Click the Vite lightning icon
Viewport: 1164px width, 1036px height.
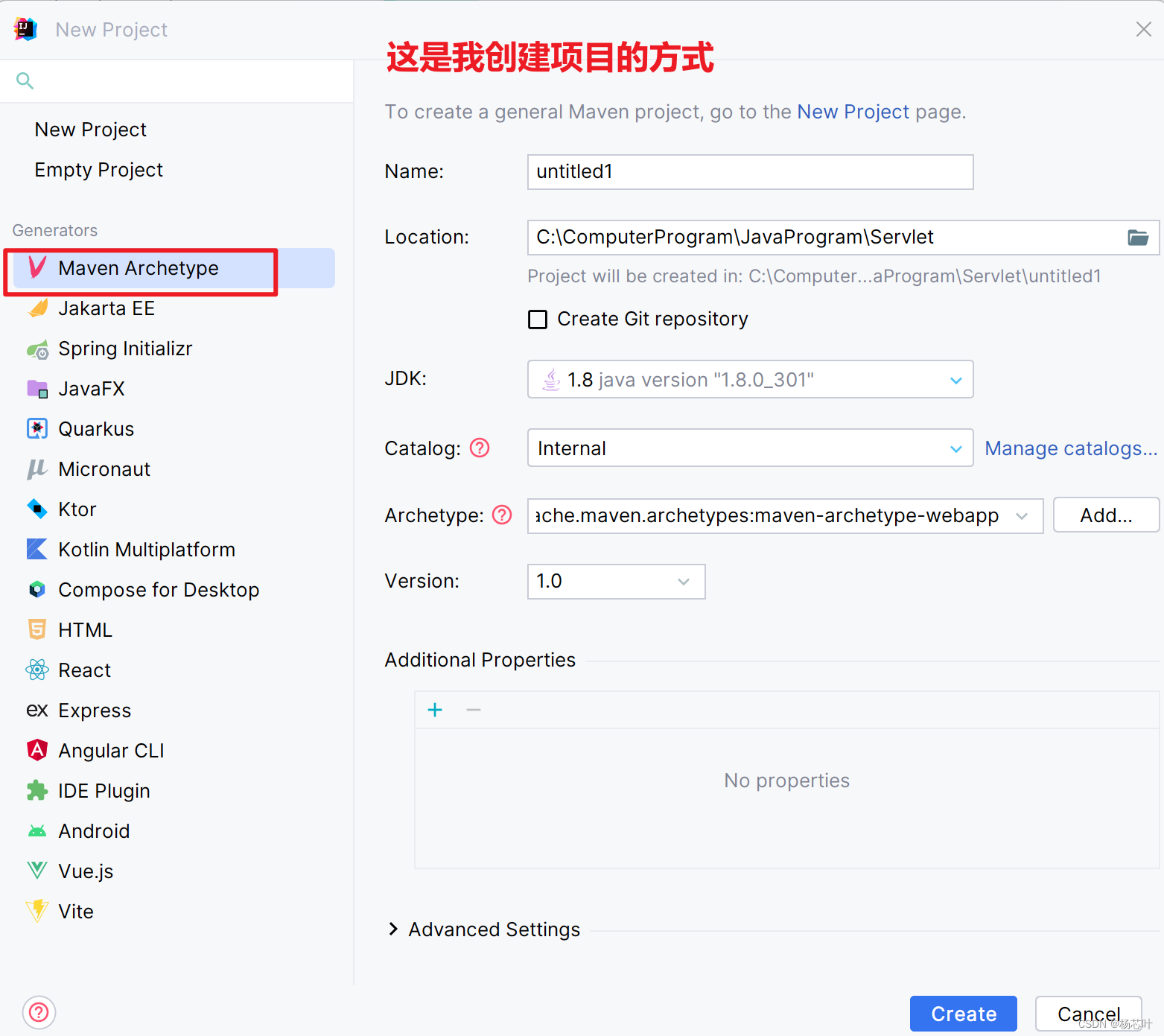(x=37, y=912)
